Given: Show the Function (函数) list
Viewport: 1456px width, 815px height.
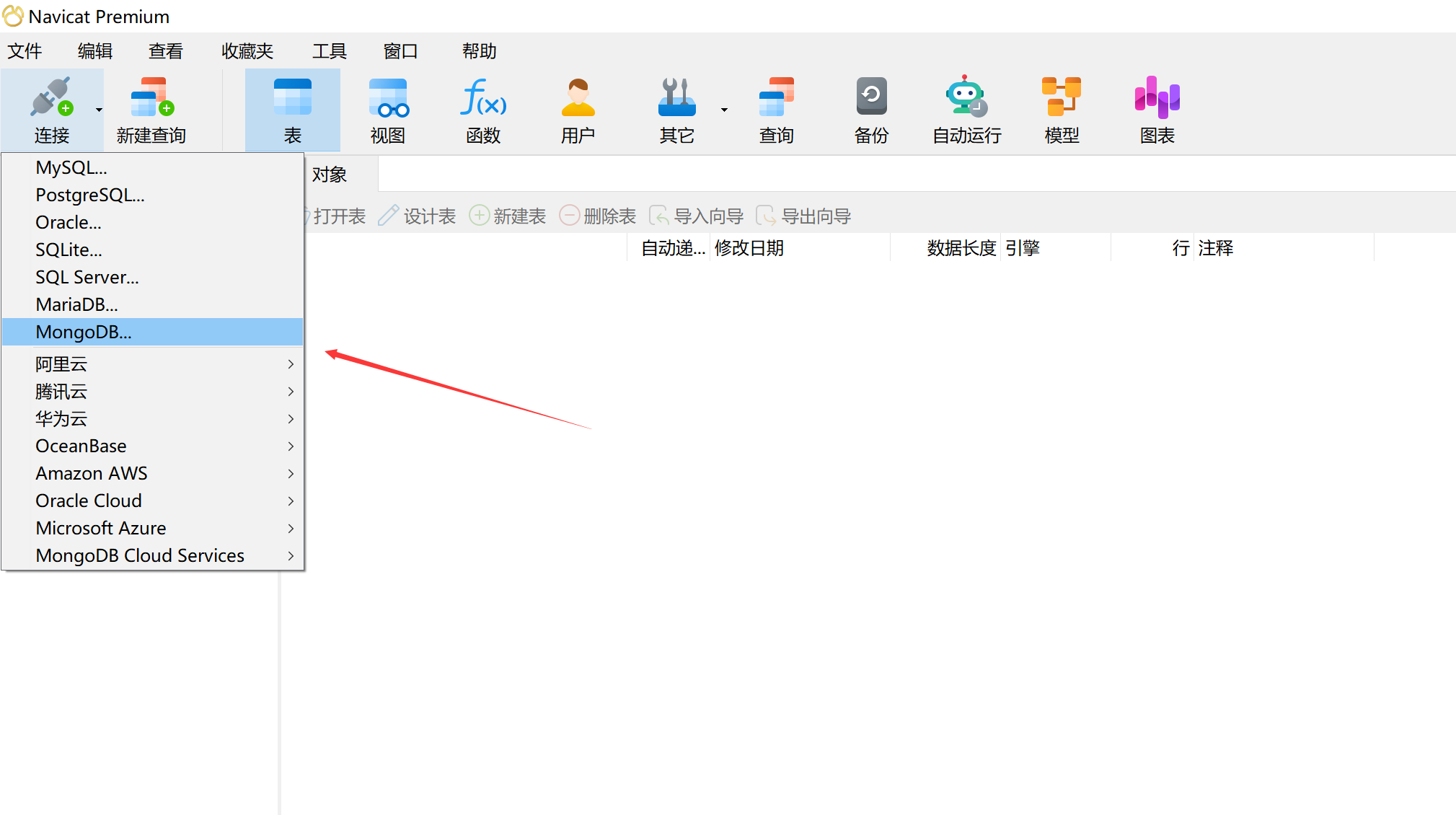Looking at the screenshot, I should 483,97.
